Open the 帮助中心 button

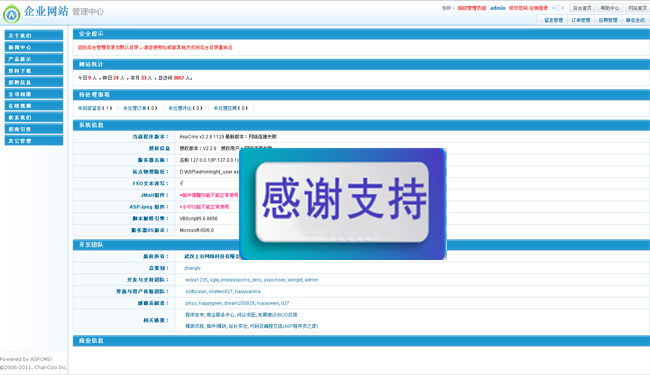pyautogui.click(x=609, y=8)
